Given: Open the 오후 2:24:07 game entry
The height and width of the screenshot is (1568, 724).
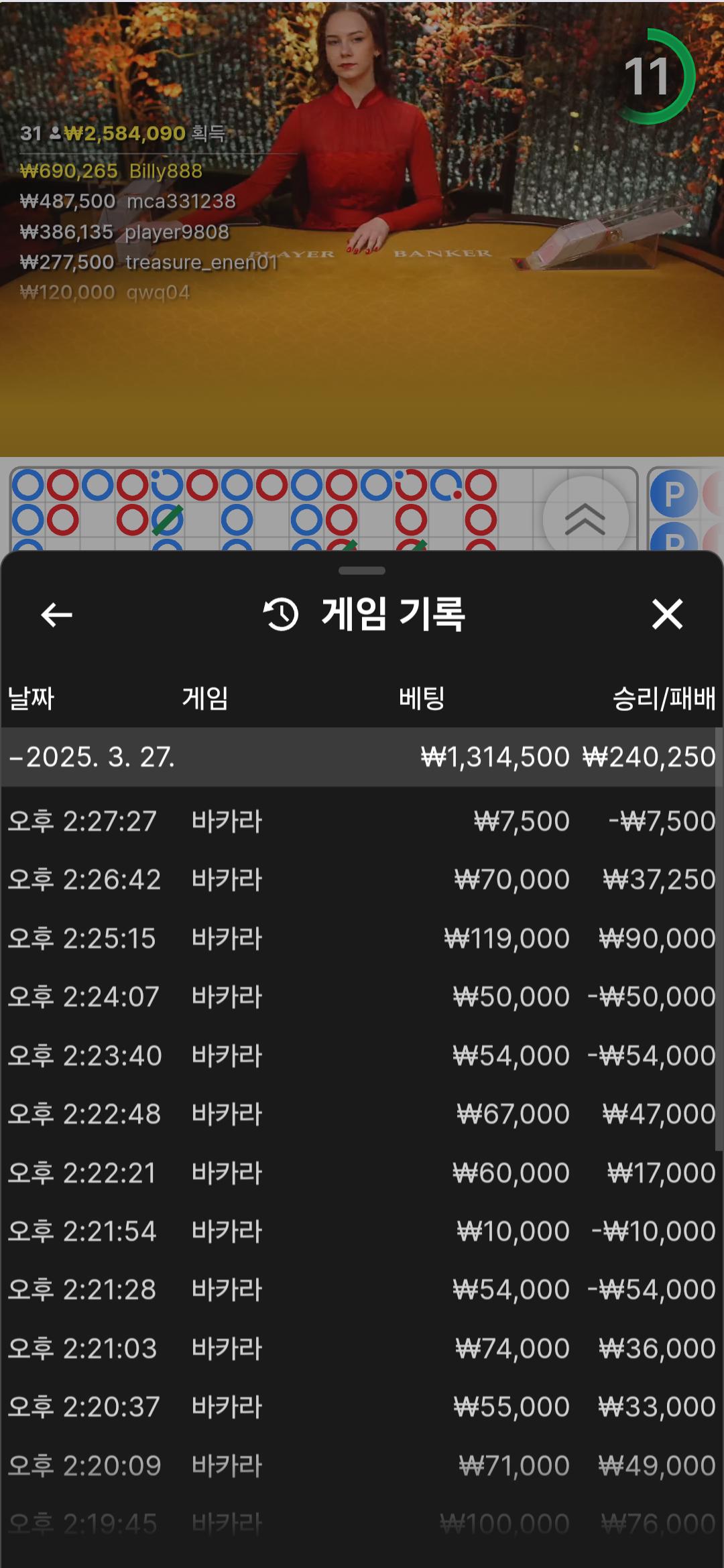Looking at the screenshot, I should click(x=362, y=997).
